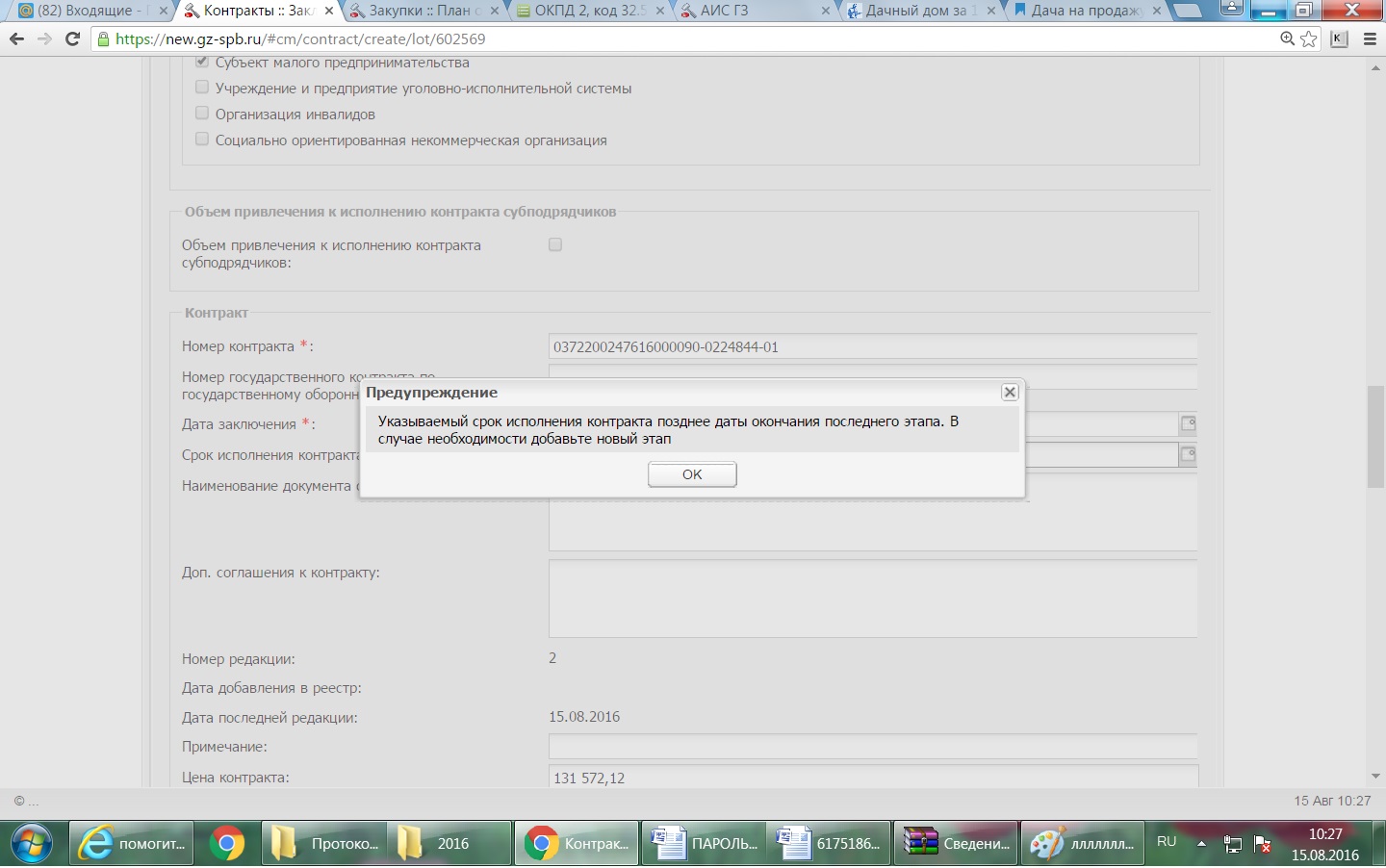Go back with the browser back arrow

(x=16, y=38)
